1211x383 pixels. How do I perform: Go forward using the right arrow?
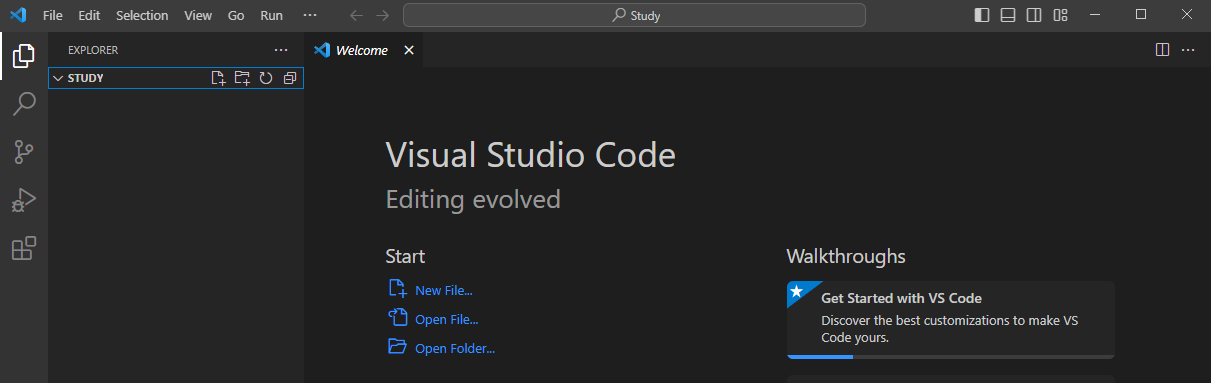click(x=383, y=15)
